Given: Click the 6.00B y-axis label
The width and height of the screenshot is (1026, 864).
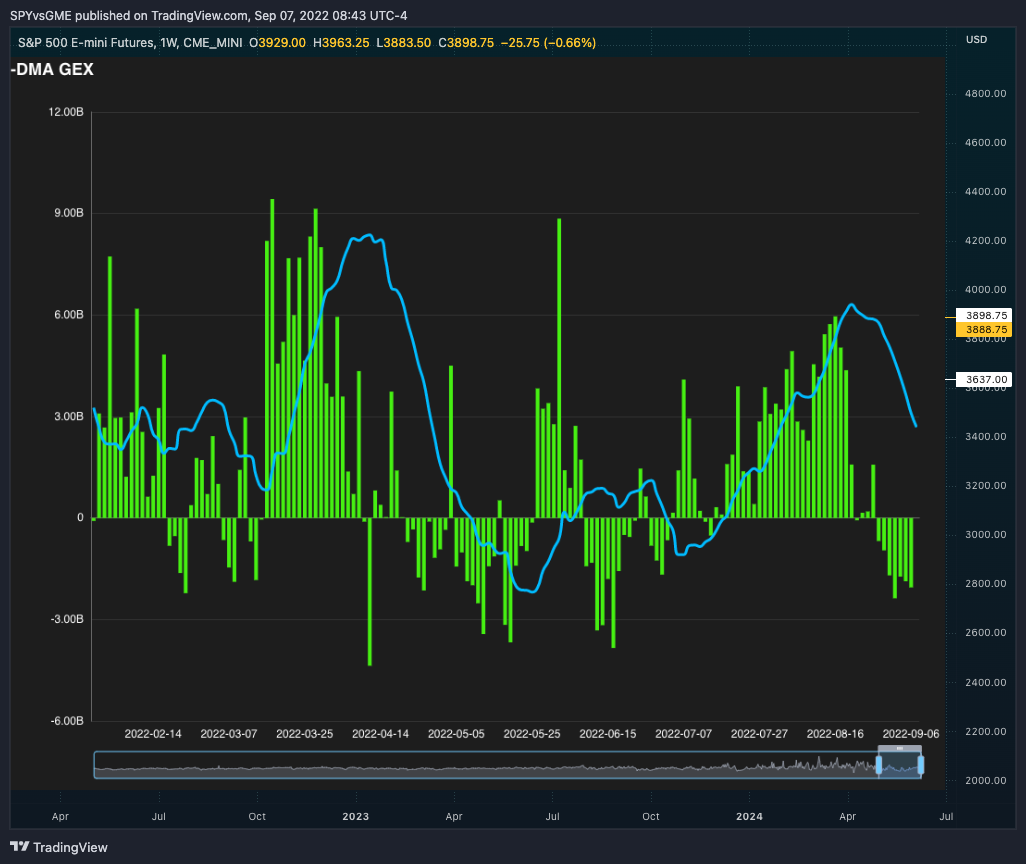Looking at the screenshot, I should click(69, 315).
